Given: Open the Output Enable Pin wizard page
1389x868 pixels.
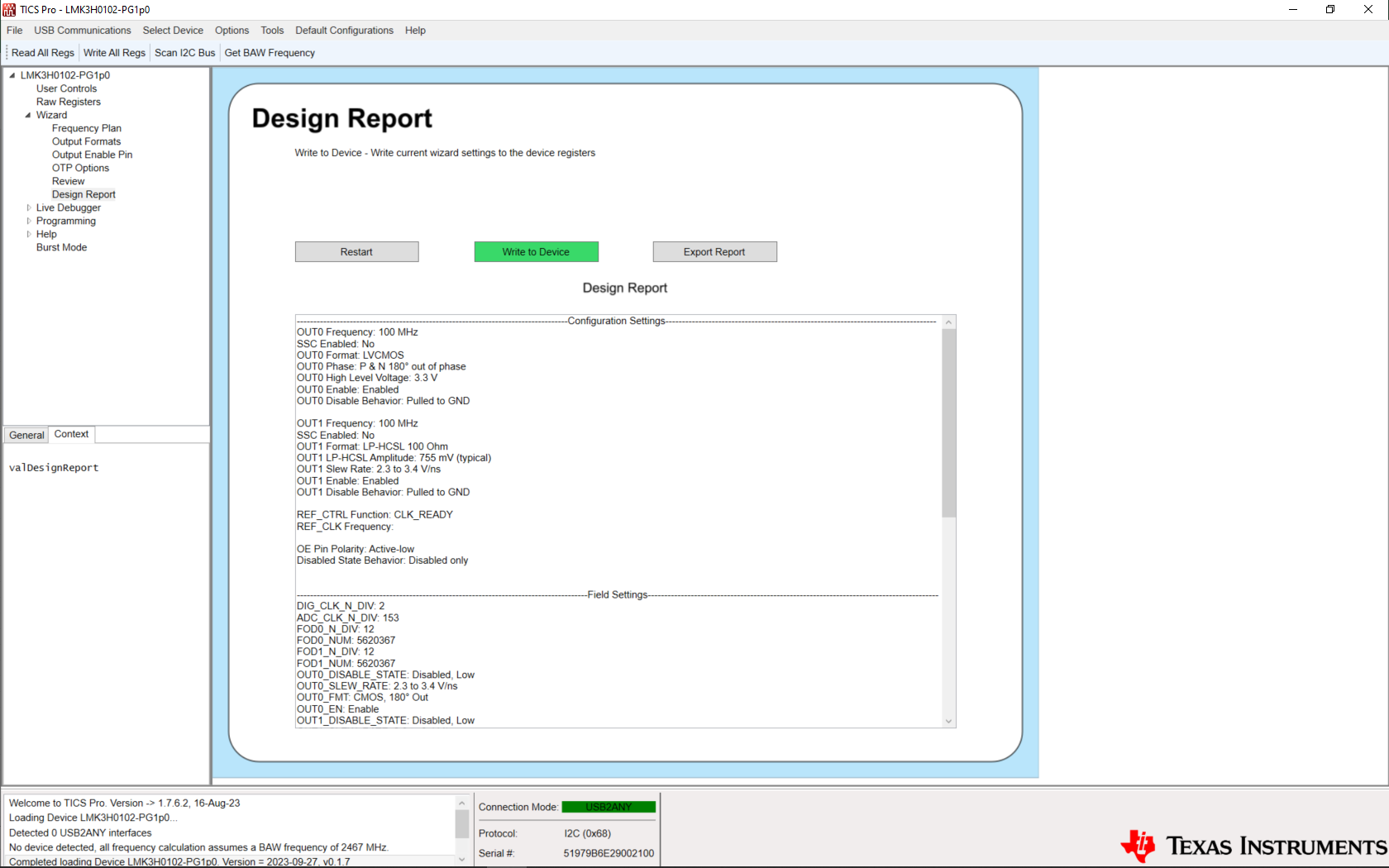Looking at the screenshot, I should [92, 155].
